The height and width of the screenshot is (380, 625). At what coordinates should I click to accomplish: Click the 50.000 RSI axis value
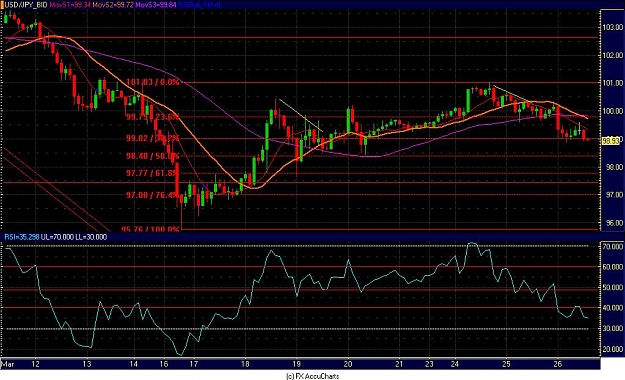[x=613, y=287]
